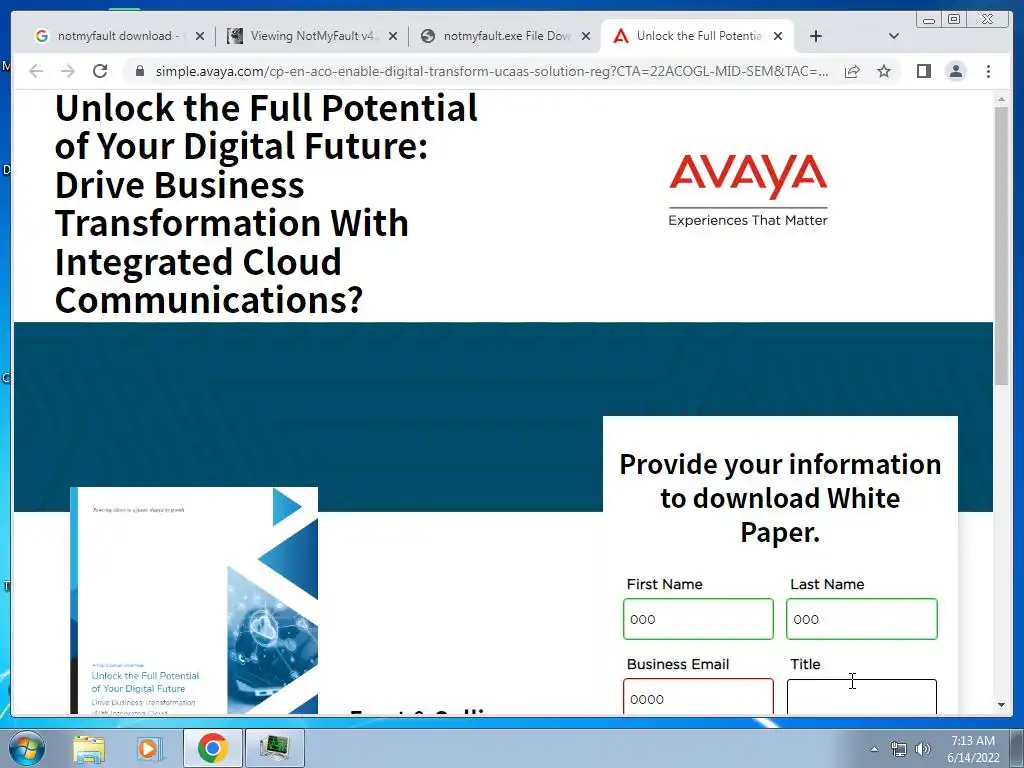The image size is (1024, 768).
Task: Click the 'First Name' label
Action: click(x=665, y=584)
